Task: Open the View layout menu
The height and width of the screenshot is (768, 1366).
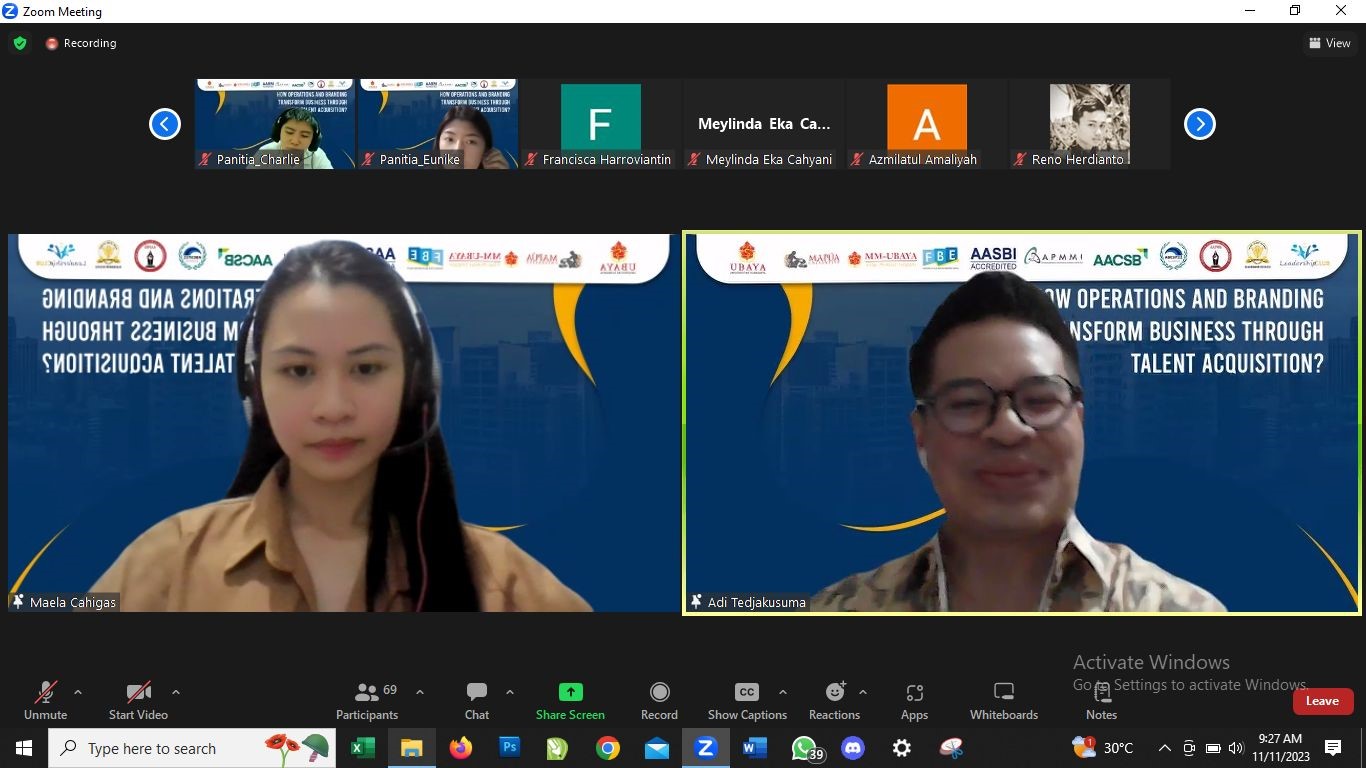Action: (x=1330, y=43)
